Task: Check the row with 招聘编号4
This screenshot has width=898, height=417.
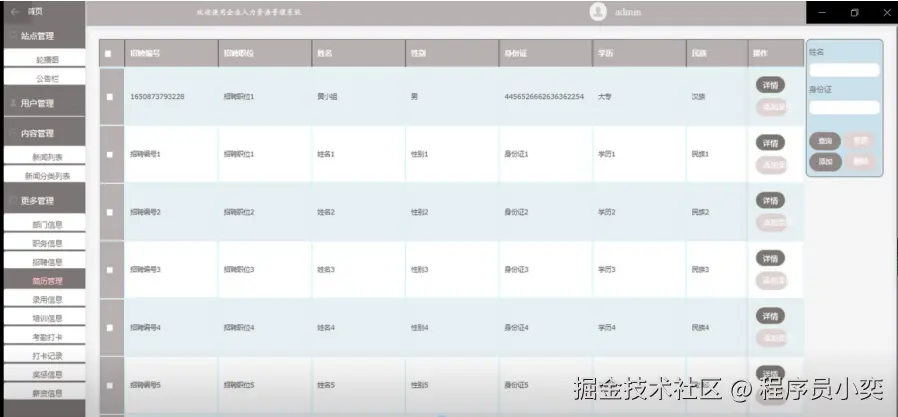Action: click(109, 328)
